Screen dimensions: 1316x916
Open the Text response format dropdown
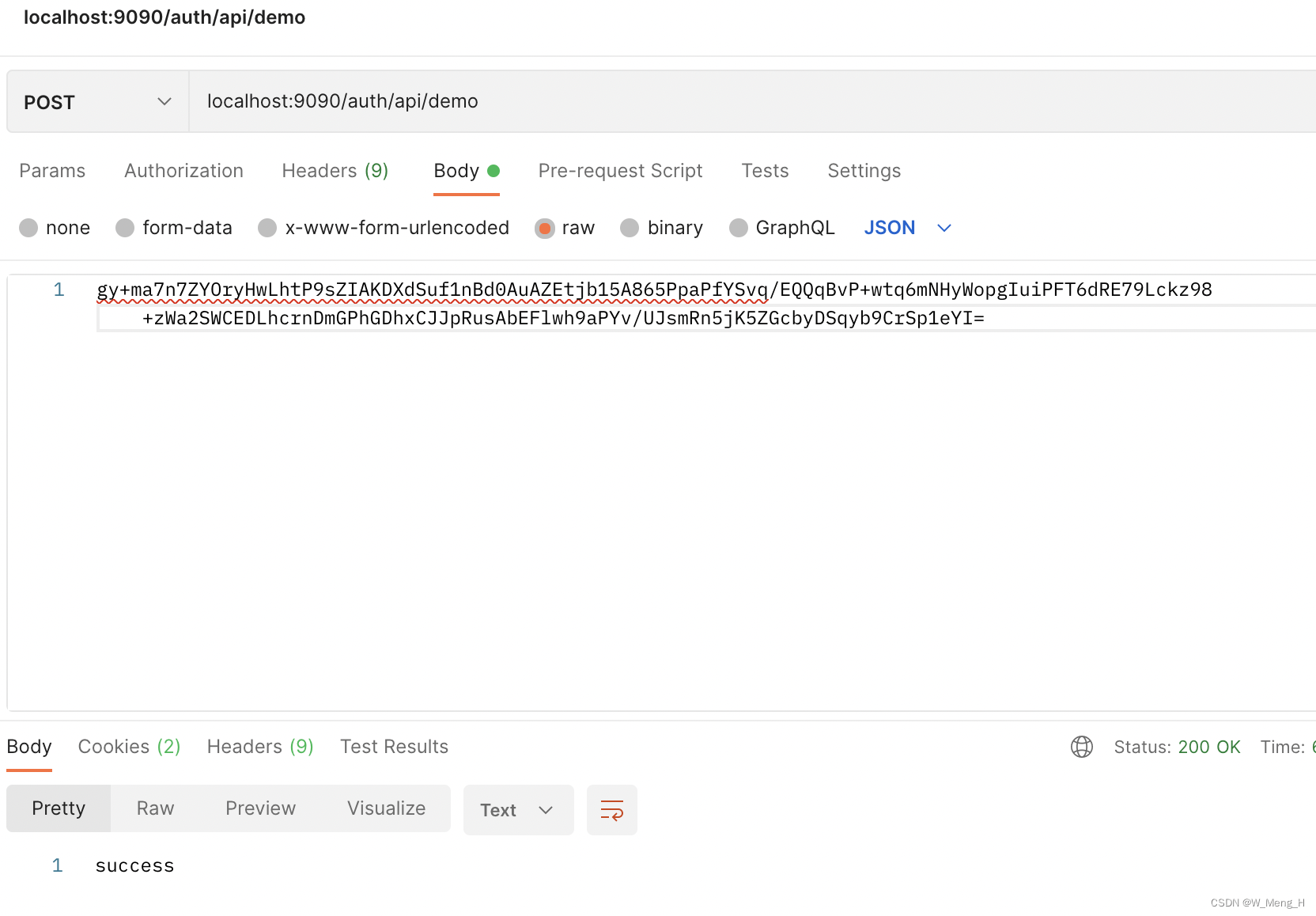[x=518, y=810]
